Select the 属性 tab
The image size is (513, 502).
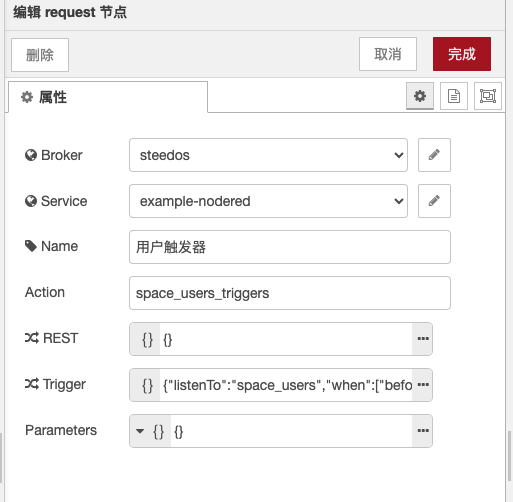tap(108, 97)
